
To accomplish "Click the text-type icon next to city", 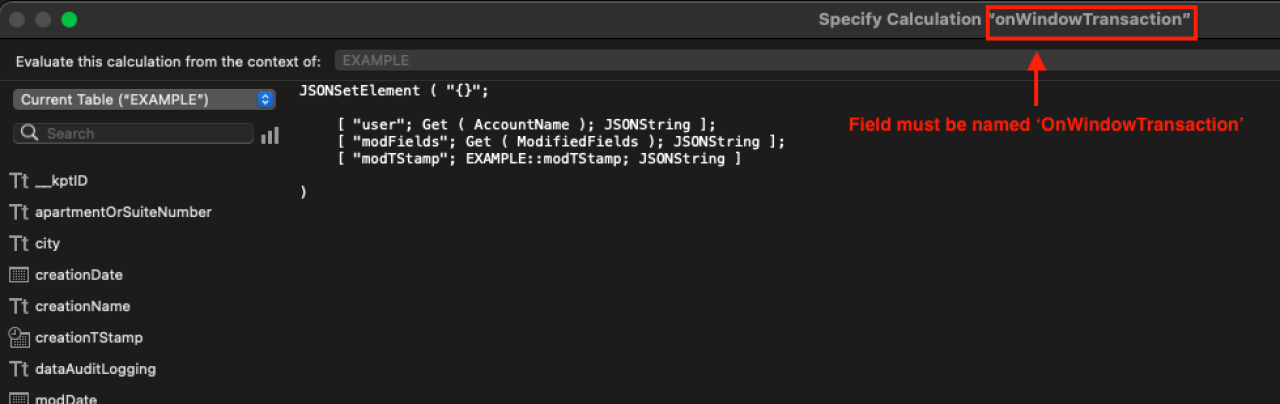I will coord(19,243).
